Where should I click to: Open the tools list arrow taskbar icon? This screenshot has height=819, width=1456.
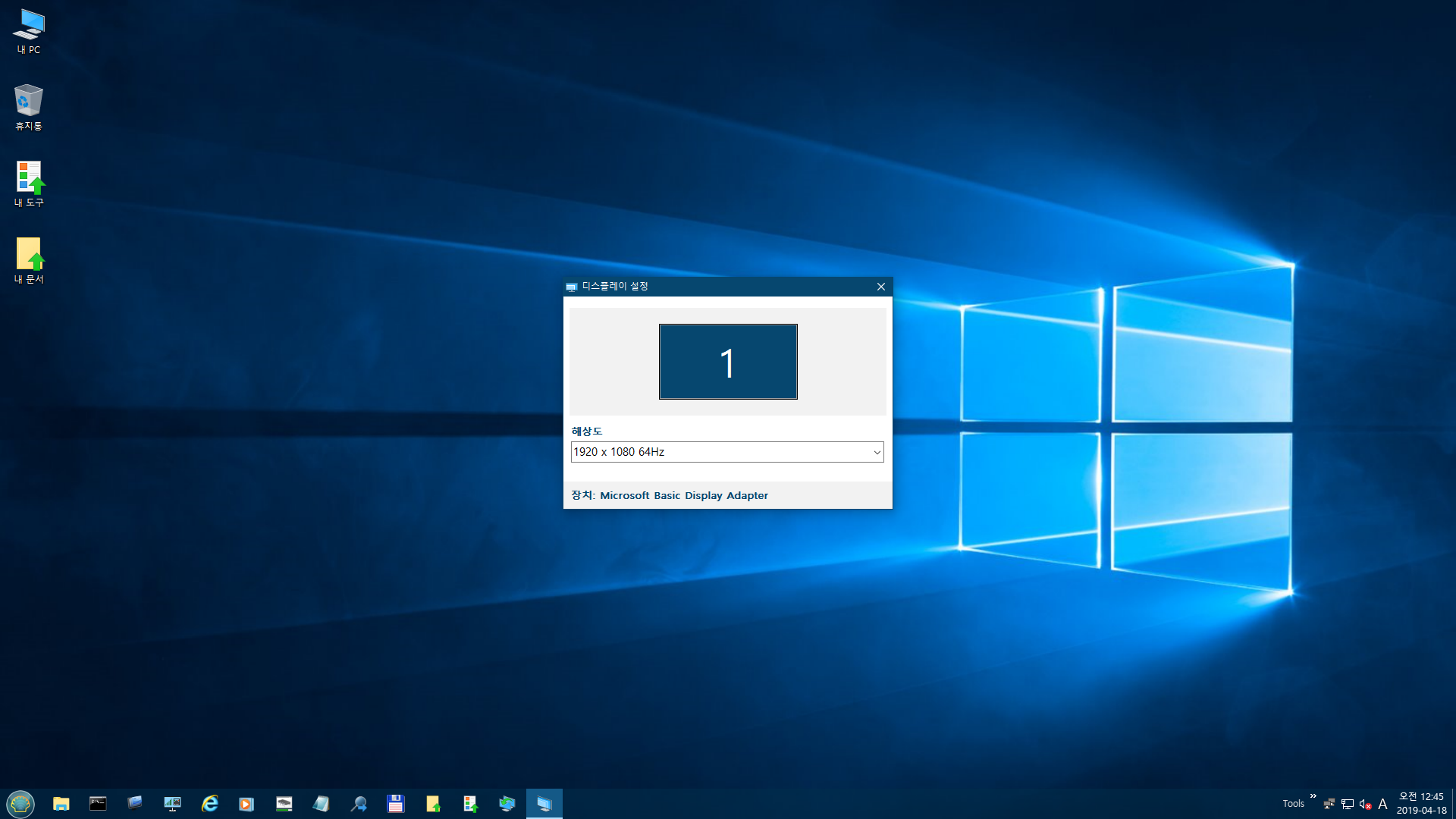point(470,804)
